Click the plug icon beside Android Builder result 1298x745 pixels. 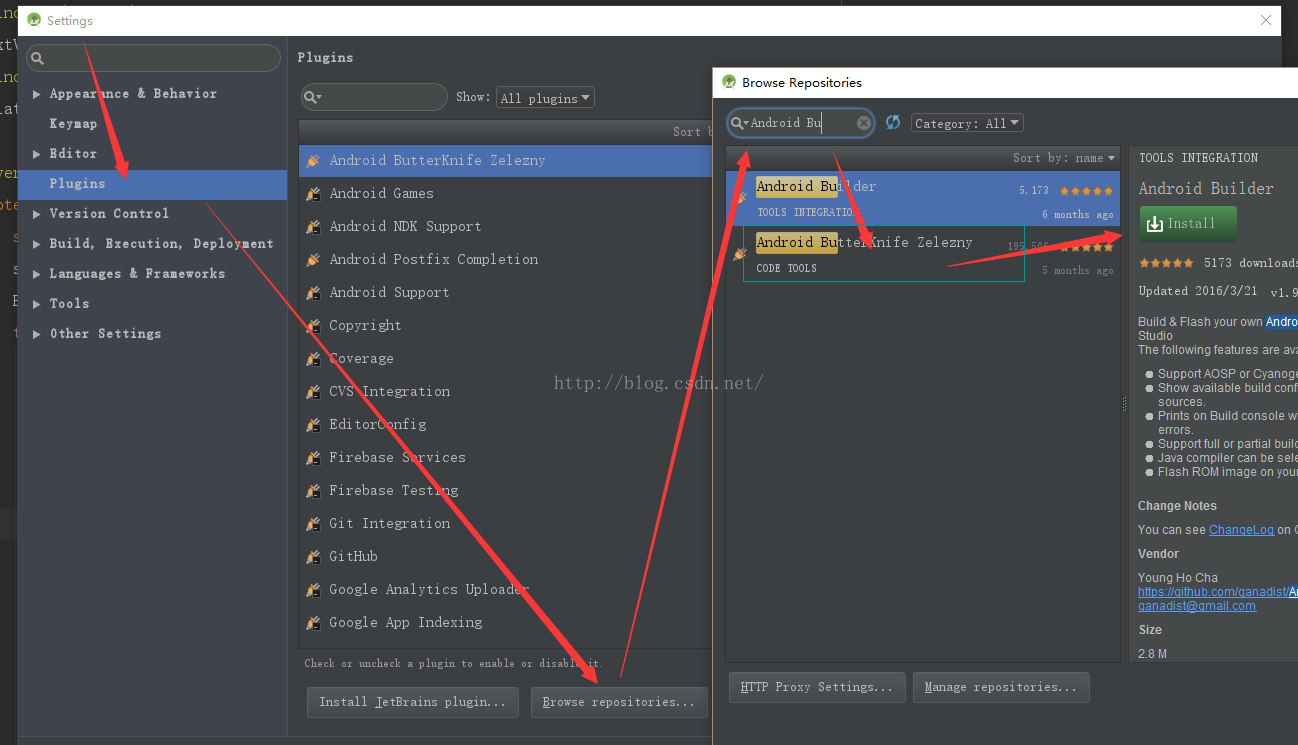point(740,198)
